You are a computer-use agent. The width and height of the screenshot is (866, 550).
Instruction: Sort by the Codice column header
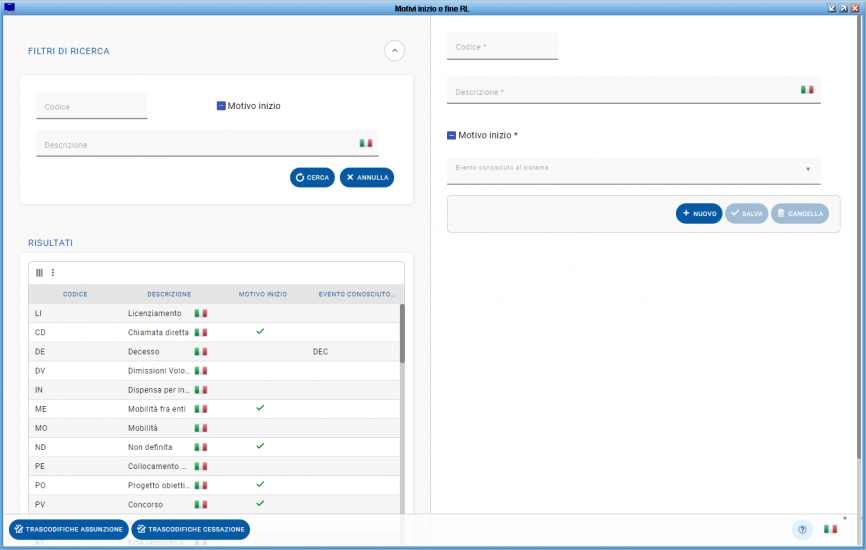click(x=75, y=294)
